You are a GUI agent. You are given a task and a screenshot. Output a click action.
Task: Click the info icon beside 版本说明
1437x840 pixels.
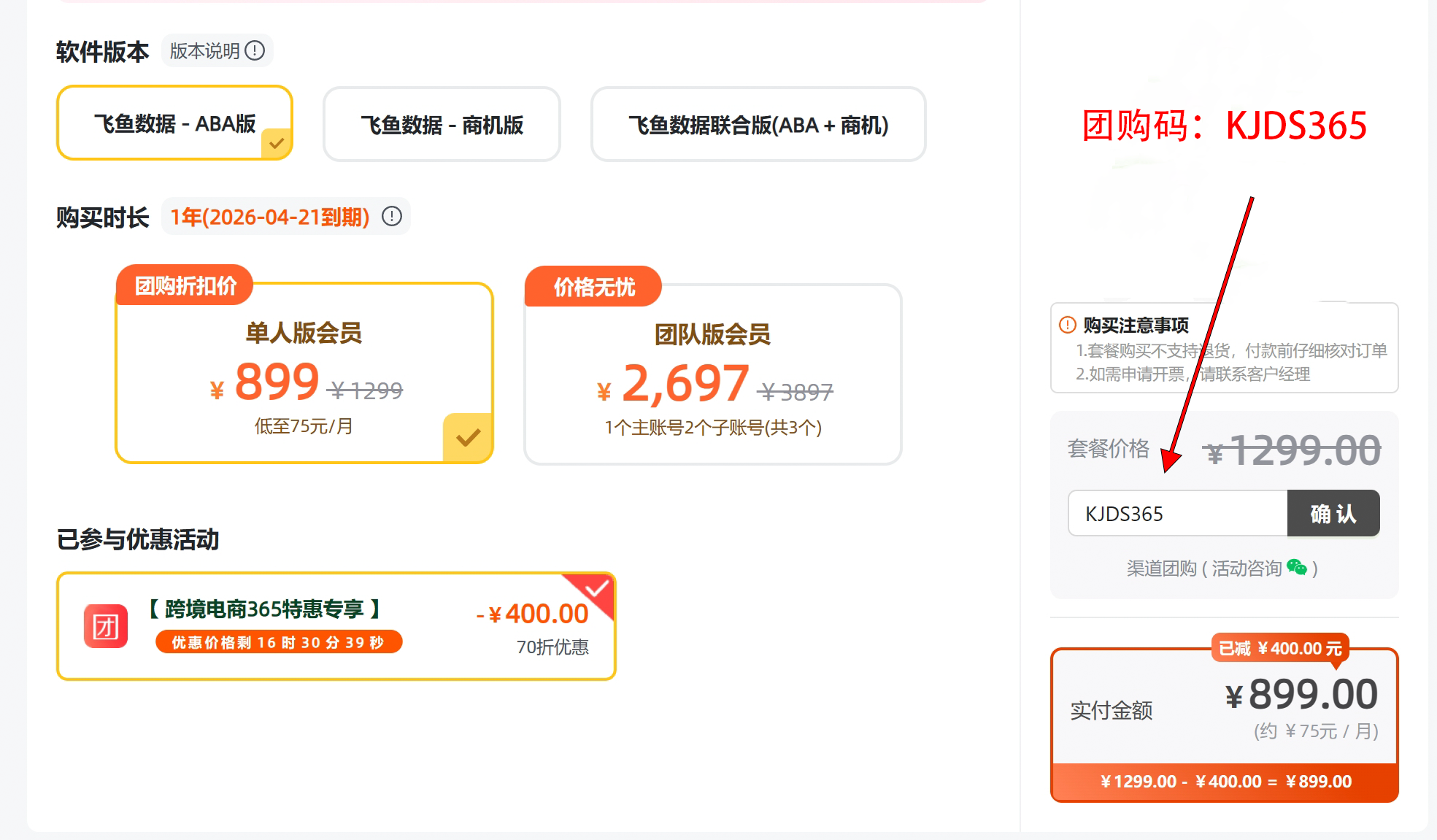pos(255,51)
